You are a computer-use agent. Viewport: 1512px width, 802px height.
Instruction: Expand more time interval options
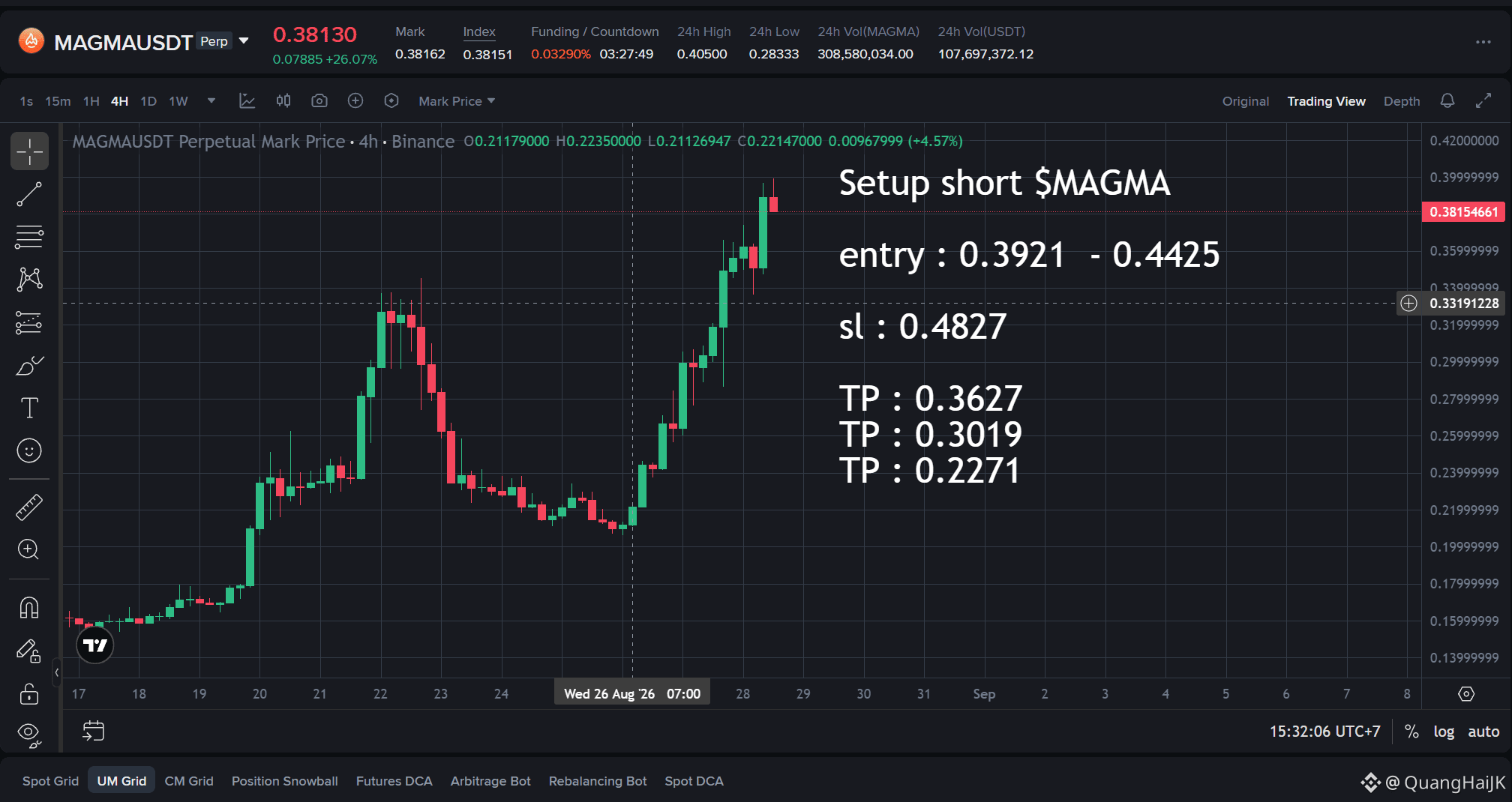(x=211, y=101)
